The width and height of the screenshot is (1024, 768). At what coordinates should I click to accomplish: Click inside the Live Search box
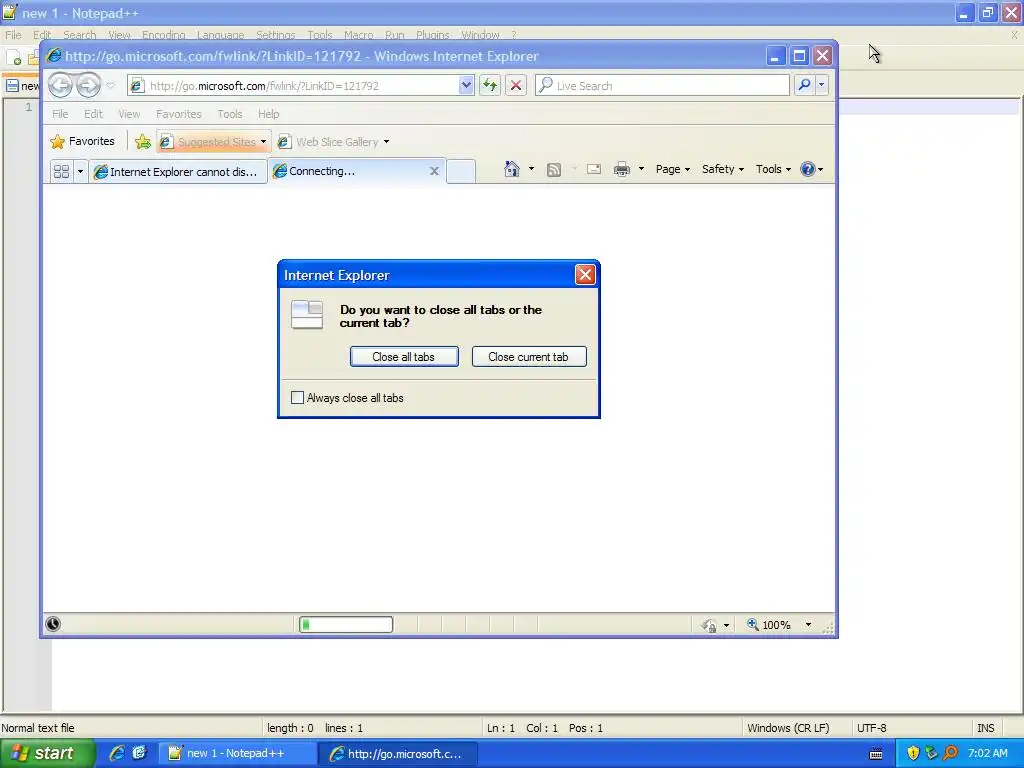663,86
